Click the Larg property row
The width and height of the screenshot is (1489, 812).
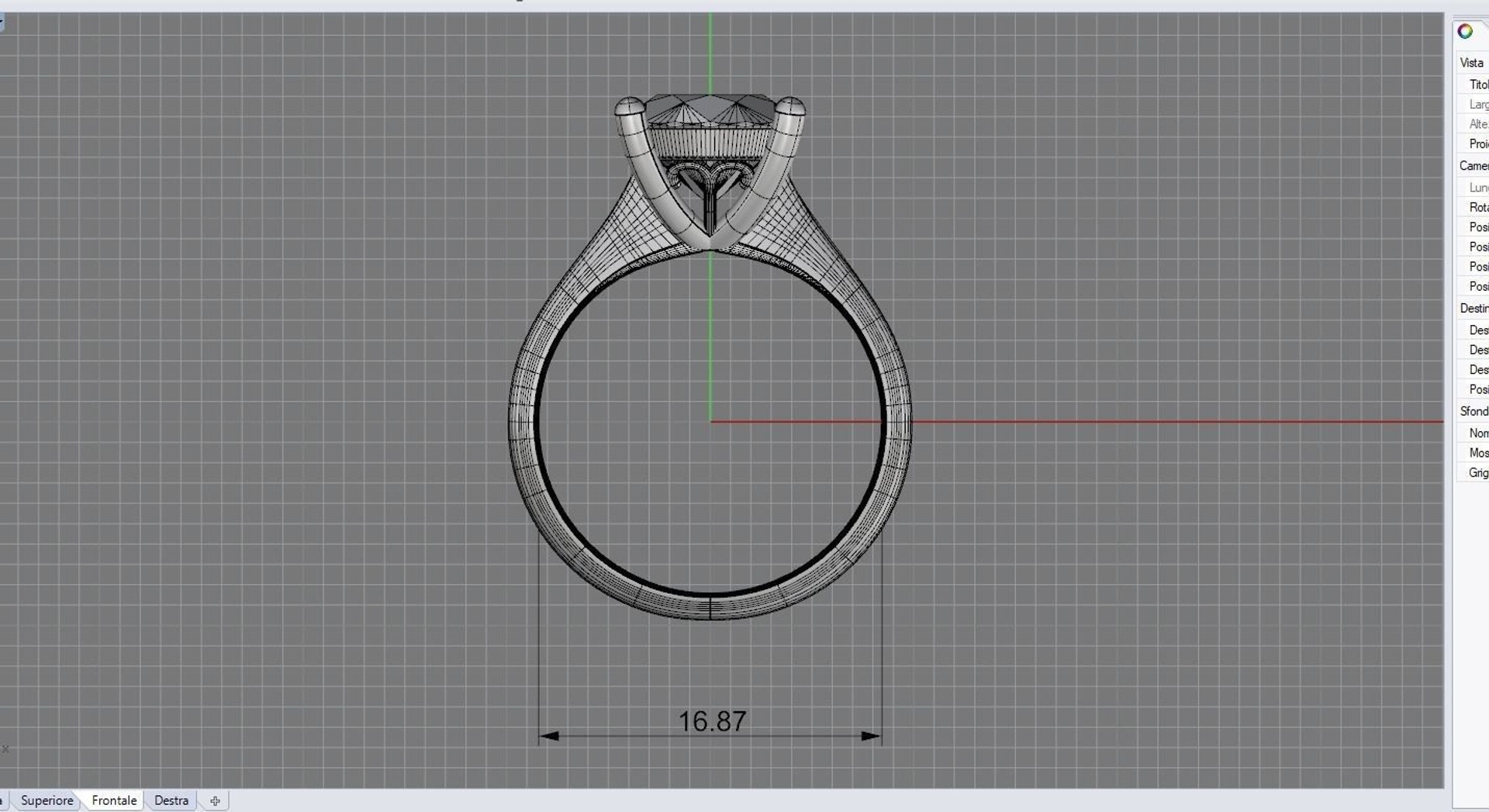click(x=1473, y=104)
